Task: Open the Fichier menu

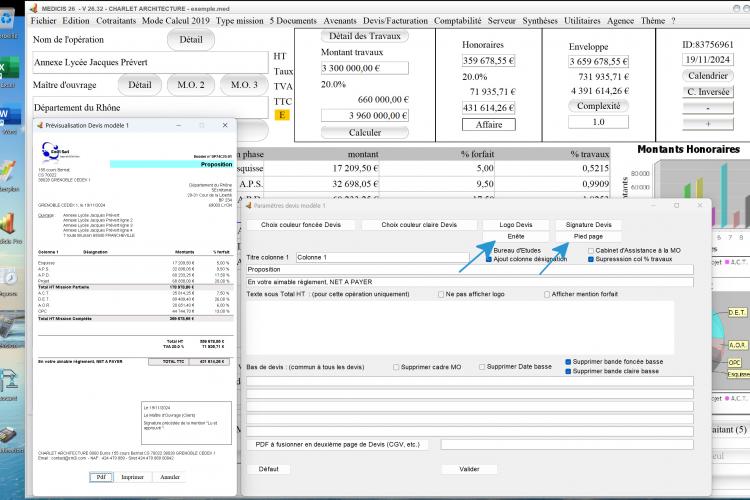Action: (44, 21)
